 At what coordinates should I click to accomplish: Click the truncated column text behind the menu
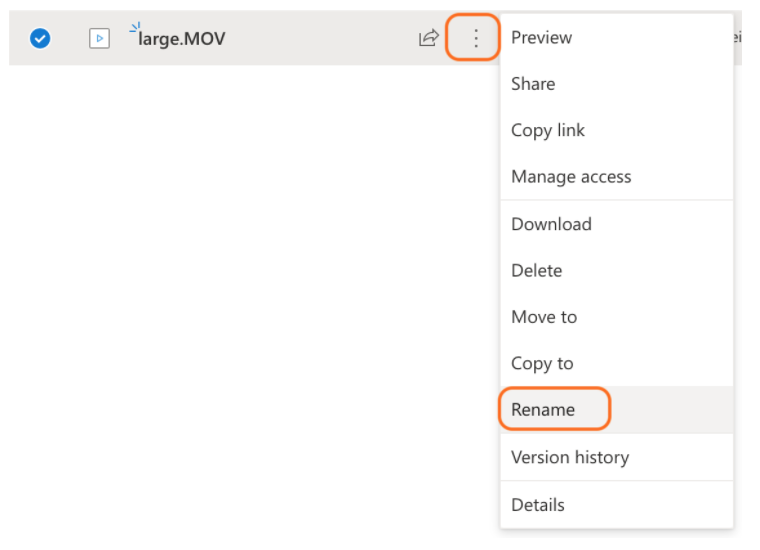pyautogui.click(x=737, y=37)
